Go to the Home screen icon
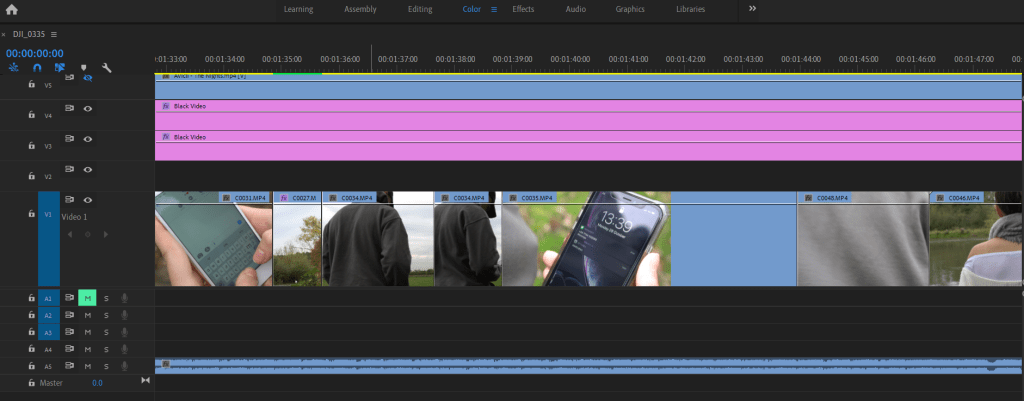This screenshot has width=1024, height=401. 11,9
